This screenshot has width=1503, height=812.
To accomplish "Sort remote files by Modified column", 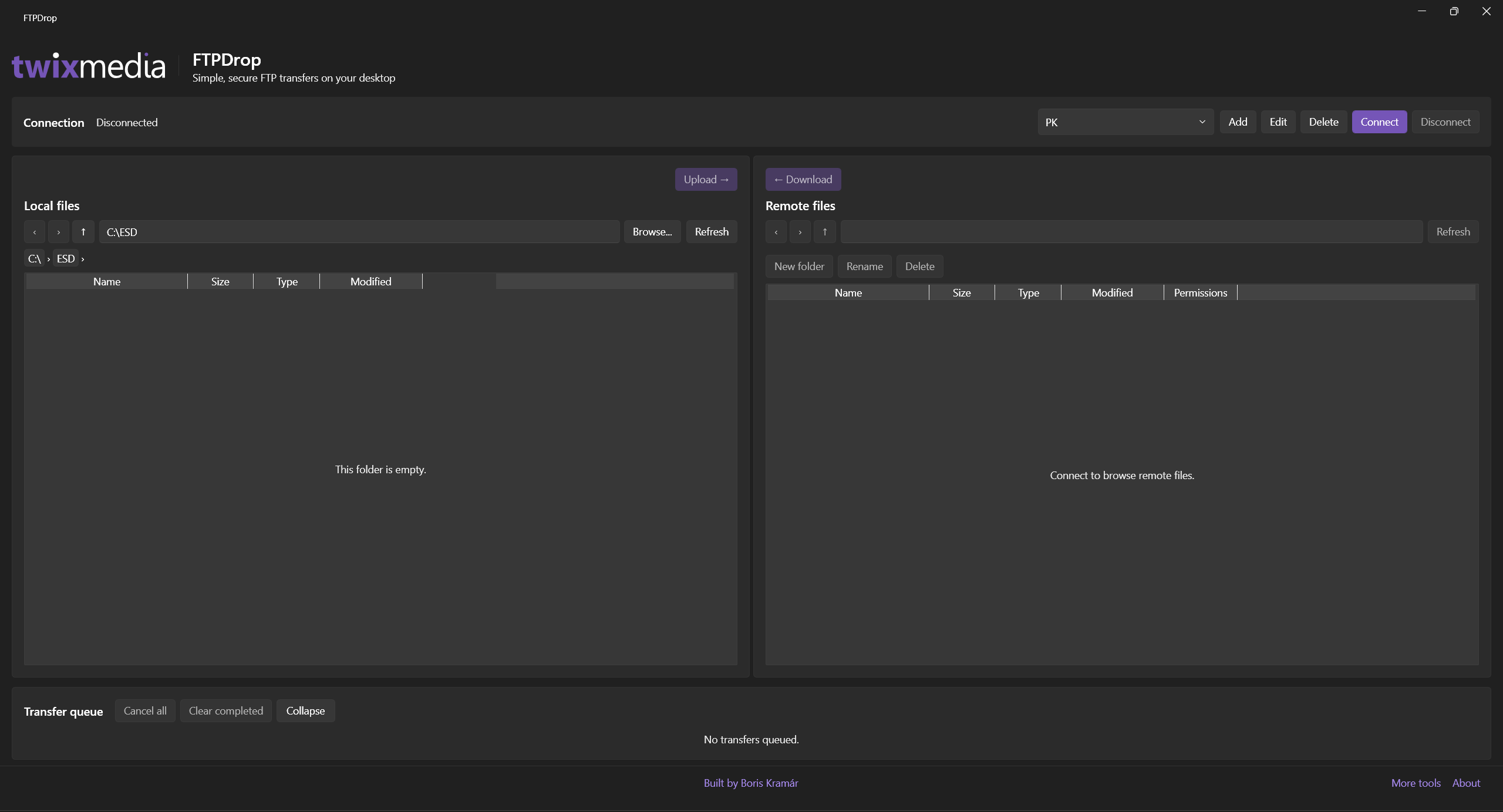I will pyautogui.click(x=1112, y=293).
